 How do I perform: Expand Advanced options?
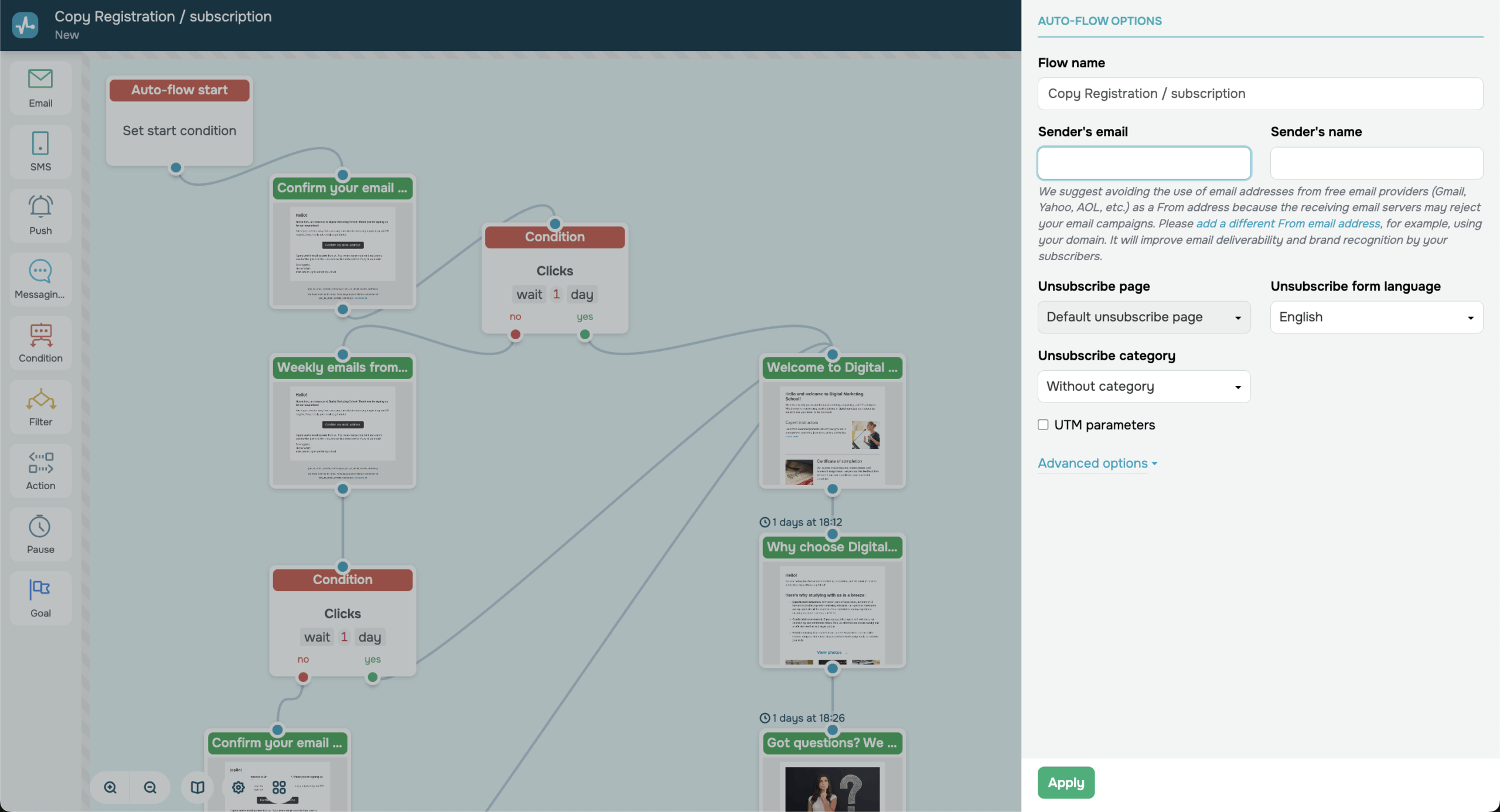tap(1097, 463)
